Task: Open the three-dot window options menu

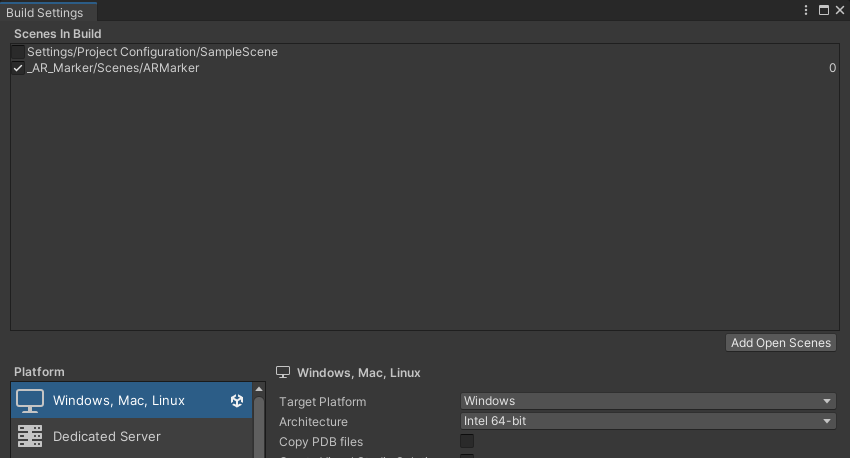Action: pyautogui.click(x=806, y=10)
